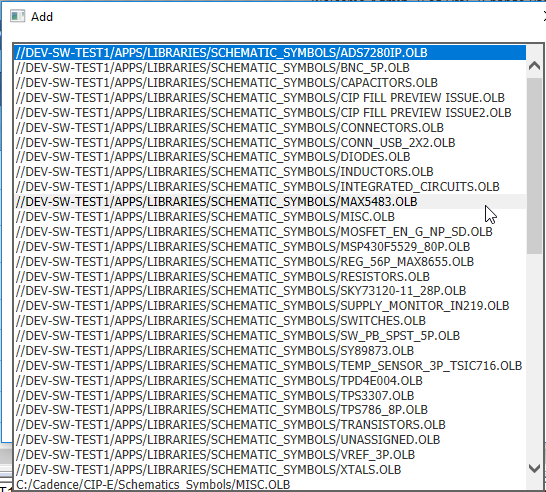Select the BNC_5P.OLB library entry
The width and height of the screenshot is (546, 492).
[270, 68]
